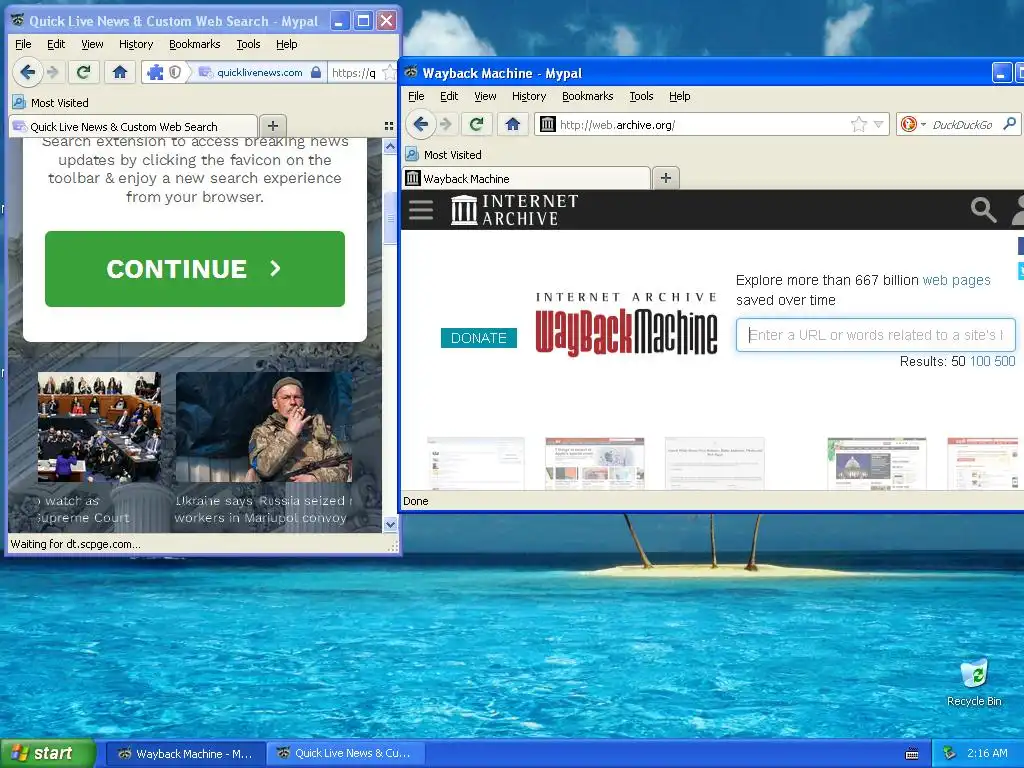Click Most Visited icon in Quick Live News window
1024x768 pixels.
tap(20, 103)
